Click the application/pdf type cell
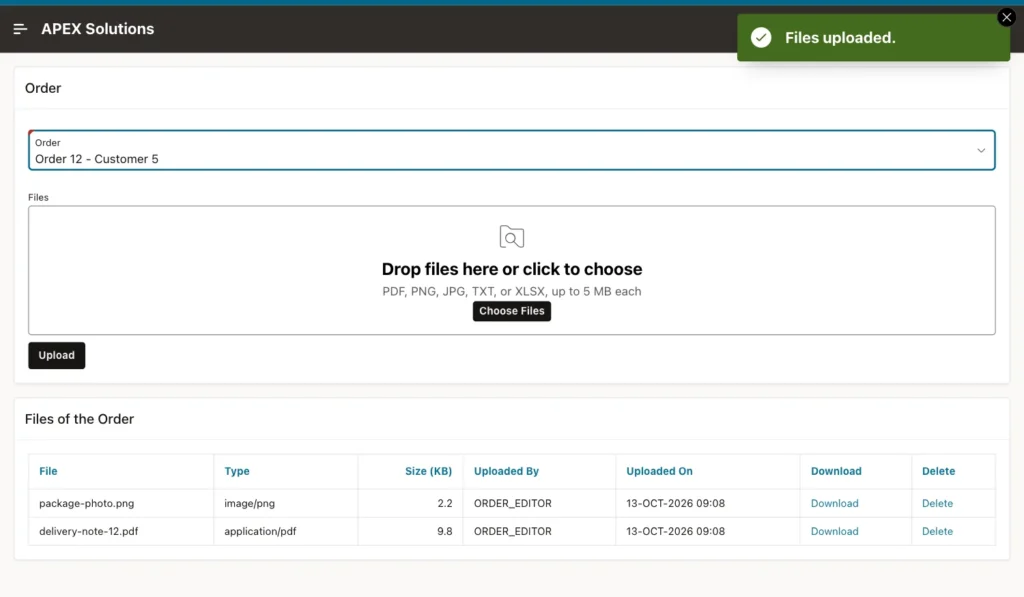The width and height of the screenshot is (1024, 597). point(261,532)
